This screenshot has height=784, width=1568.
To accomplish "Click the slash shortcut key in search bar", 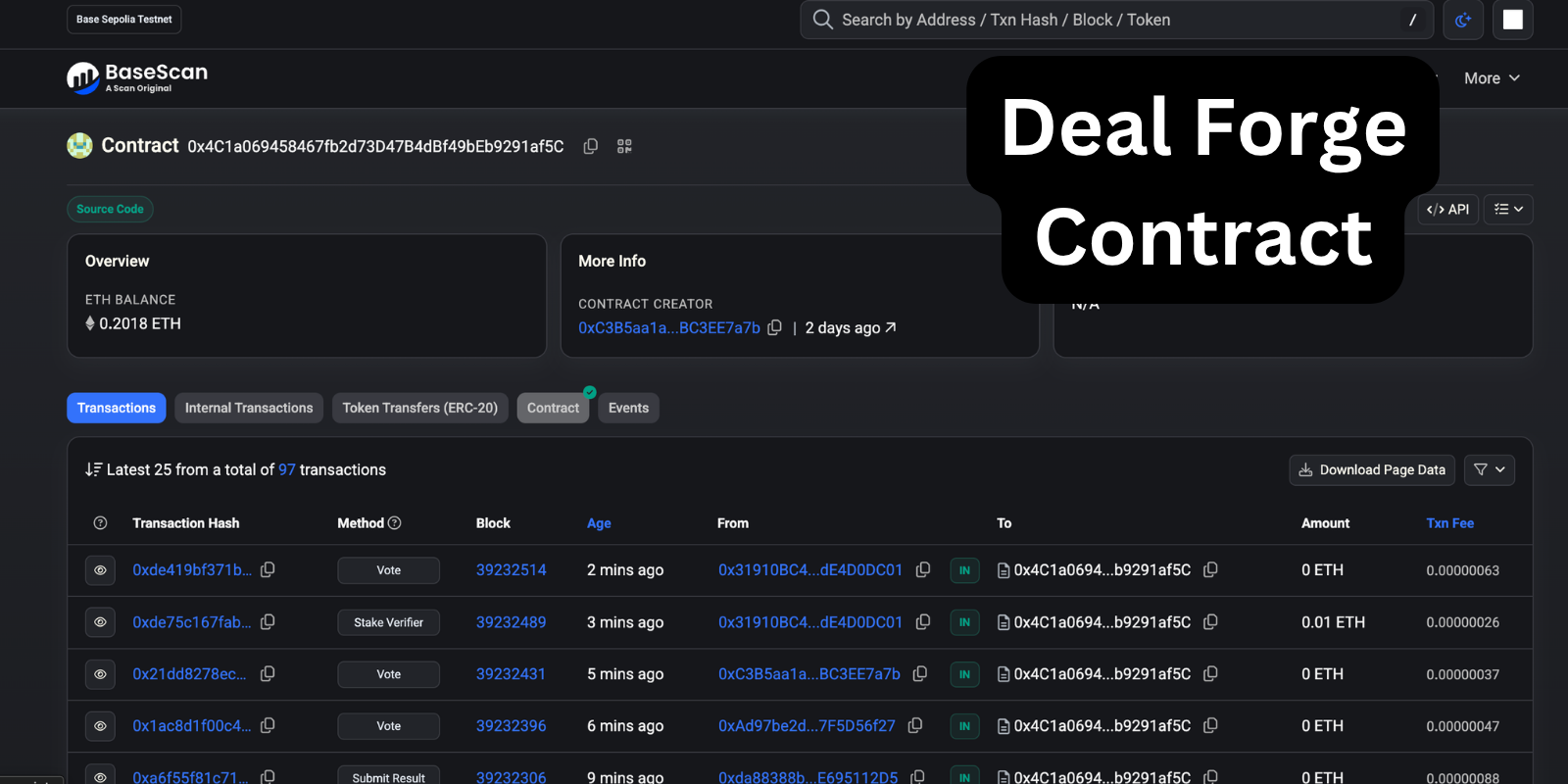I will [x=1412, y=20].
